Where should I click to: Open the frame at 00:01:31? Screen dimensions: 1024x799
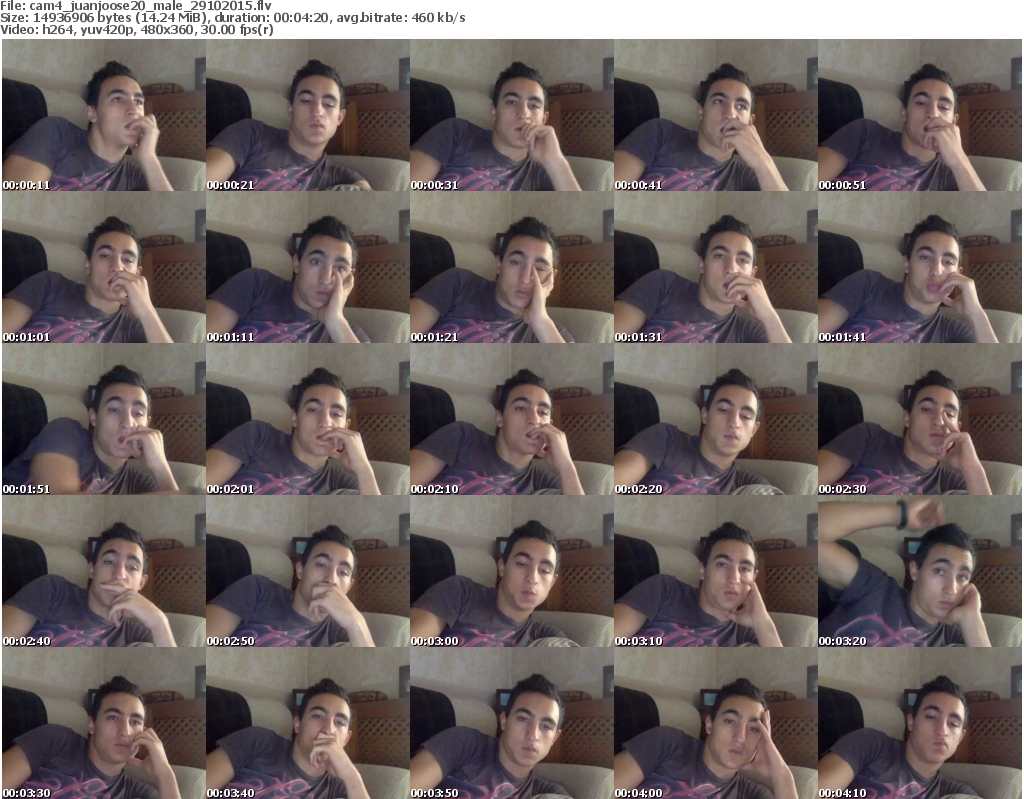tap(716, 267)
